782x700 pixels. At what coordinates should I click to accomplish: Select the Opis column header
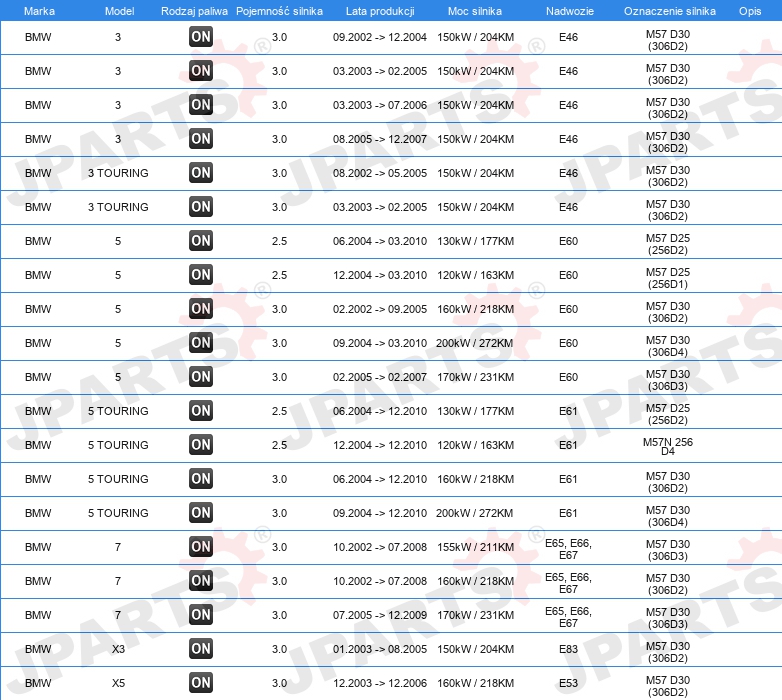tap(750, 11)
